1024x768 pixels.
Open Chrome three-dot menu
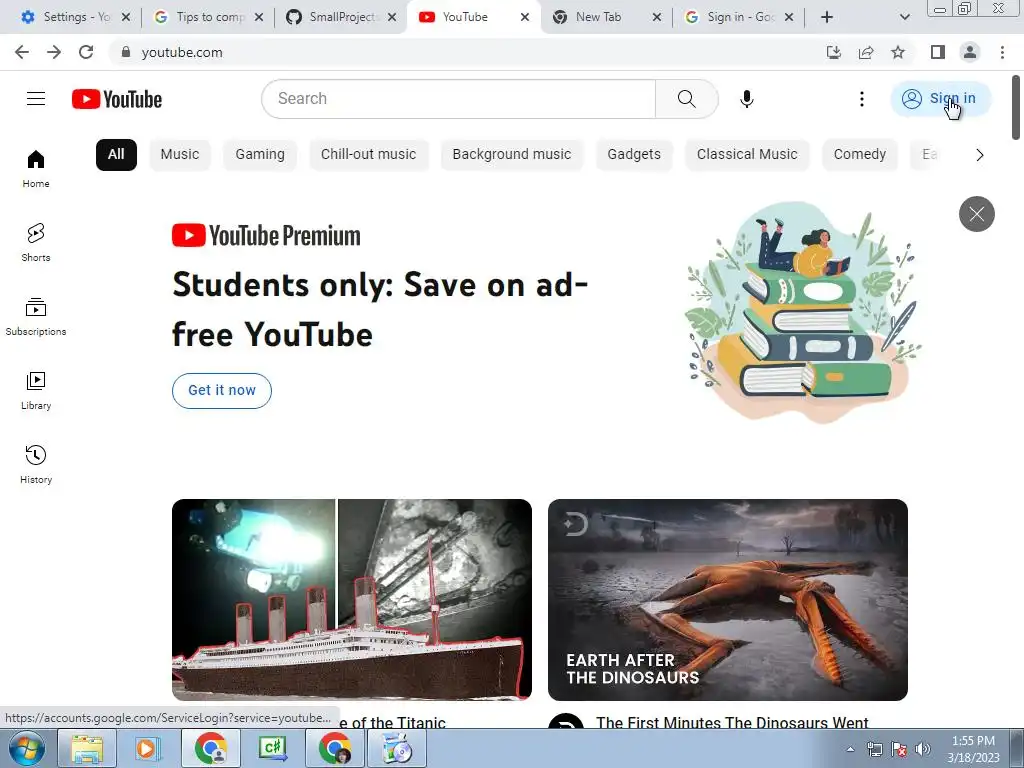click(x=1002, y=52)
